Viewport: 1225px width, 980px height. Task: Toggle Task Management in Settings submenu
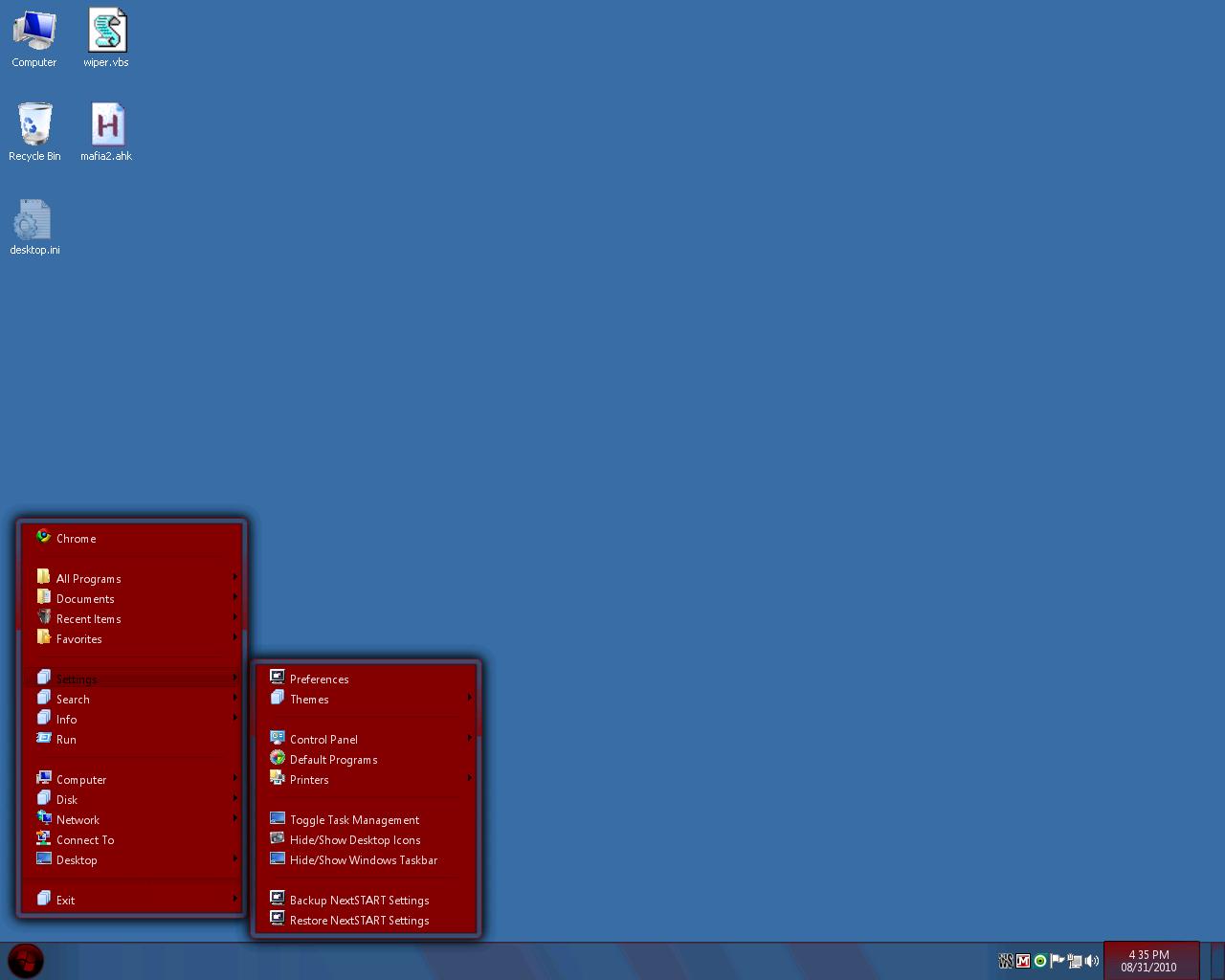pyautogui.click(x=354, y=820)
